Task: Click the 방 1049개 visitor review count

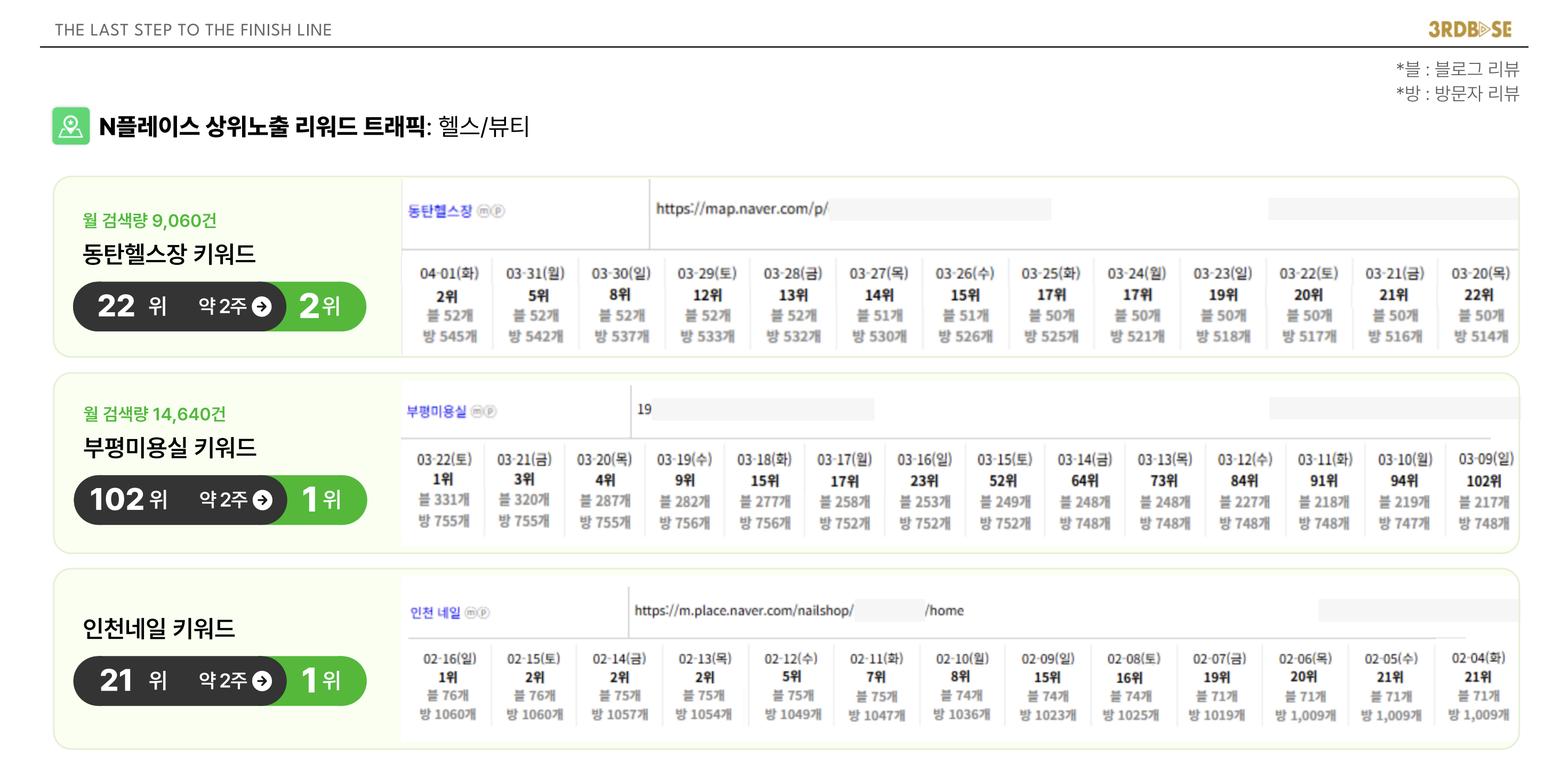Action: pos(792,715)
